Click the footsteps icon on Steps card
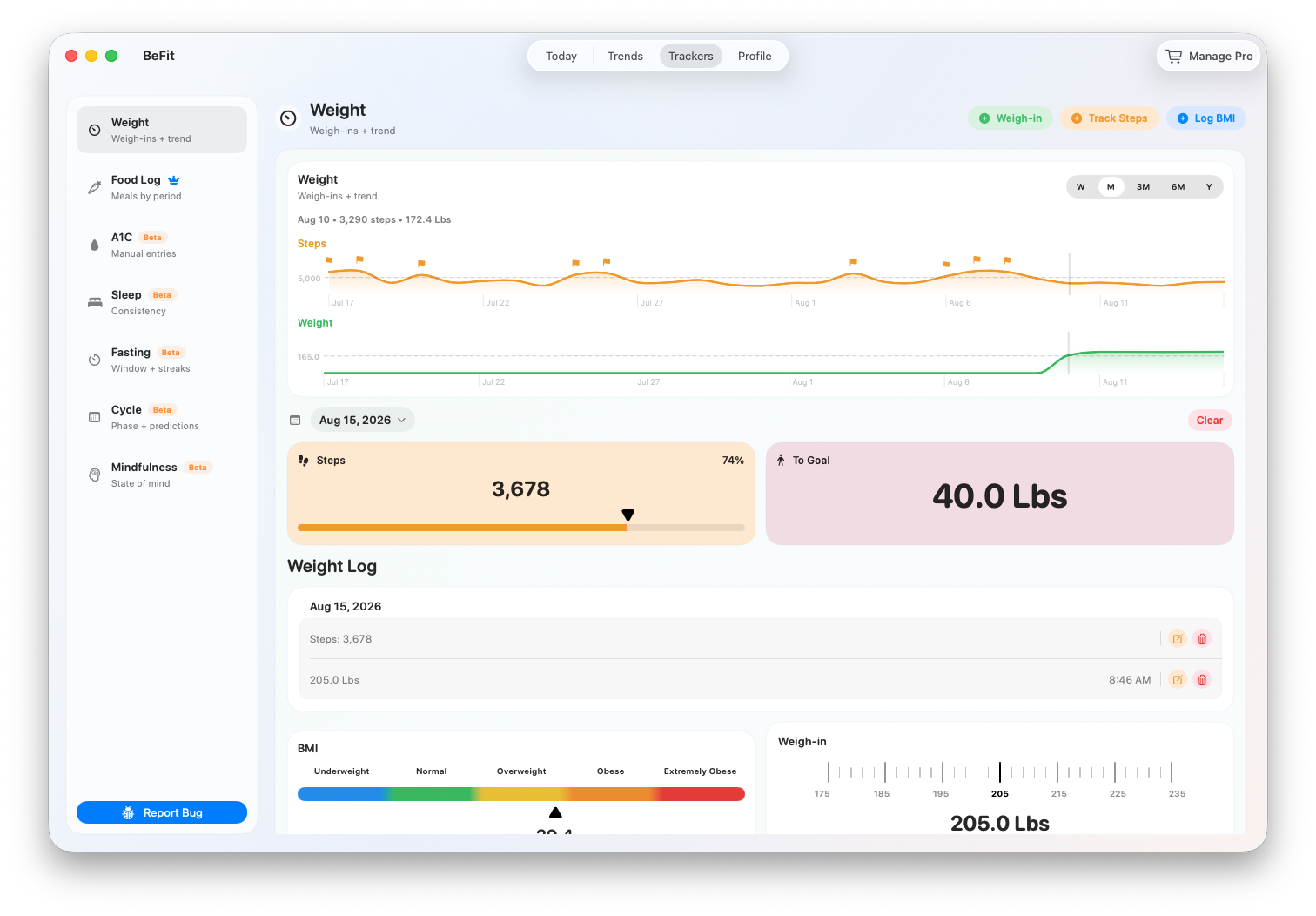The height and width of the screenshot is (916, 1316). [x=304, y=461]
